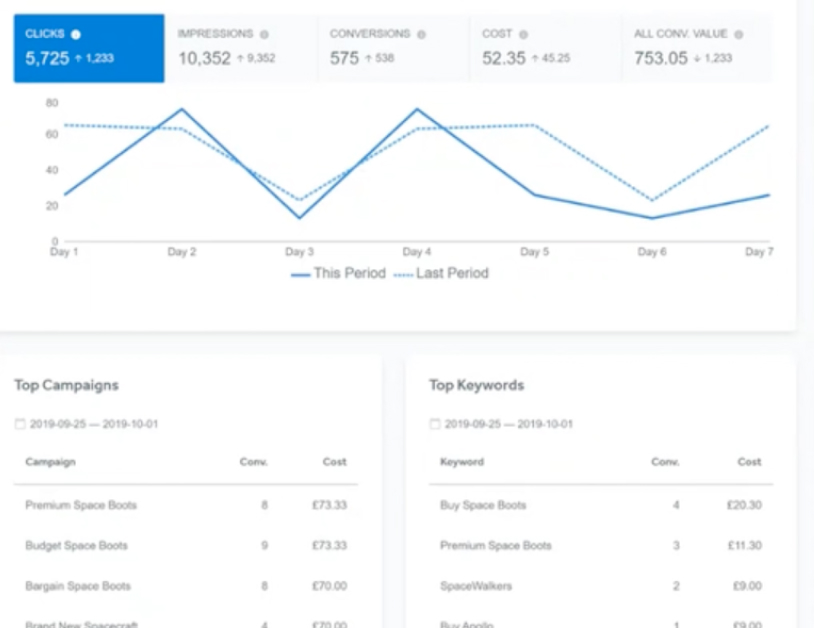Sort keywords by the Conv. column header
The image size is (814, 628).
(x=665, y=462)
